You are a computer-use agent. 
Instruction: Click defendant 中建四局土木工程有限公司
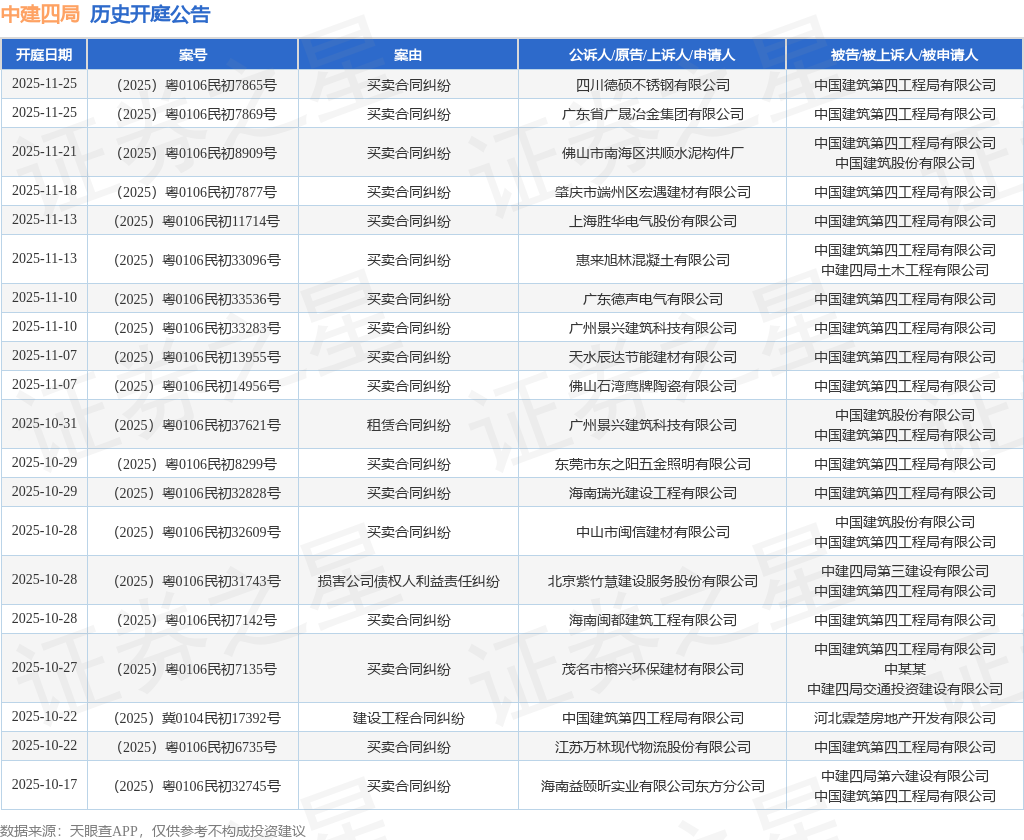point(905,270)
